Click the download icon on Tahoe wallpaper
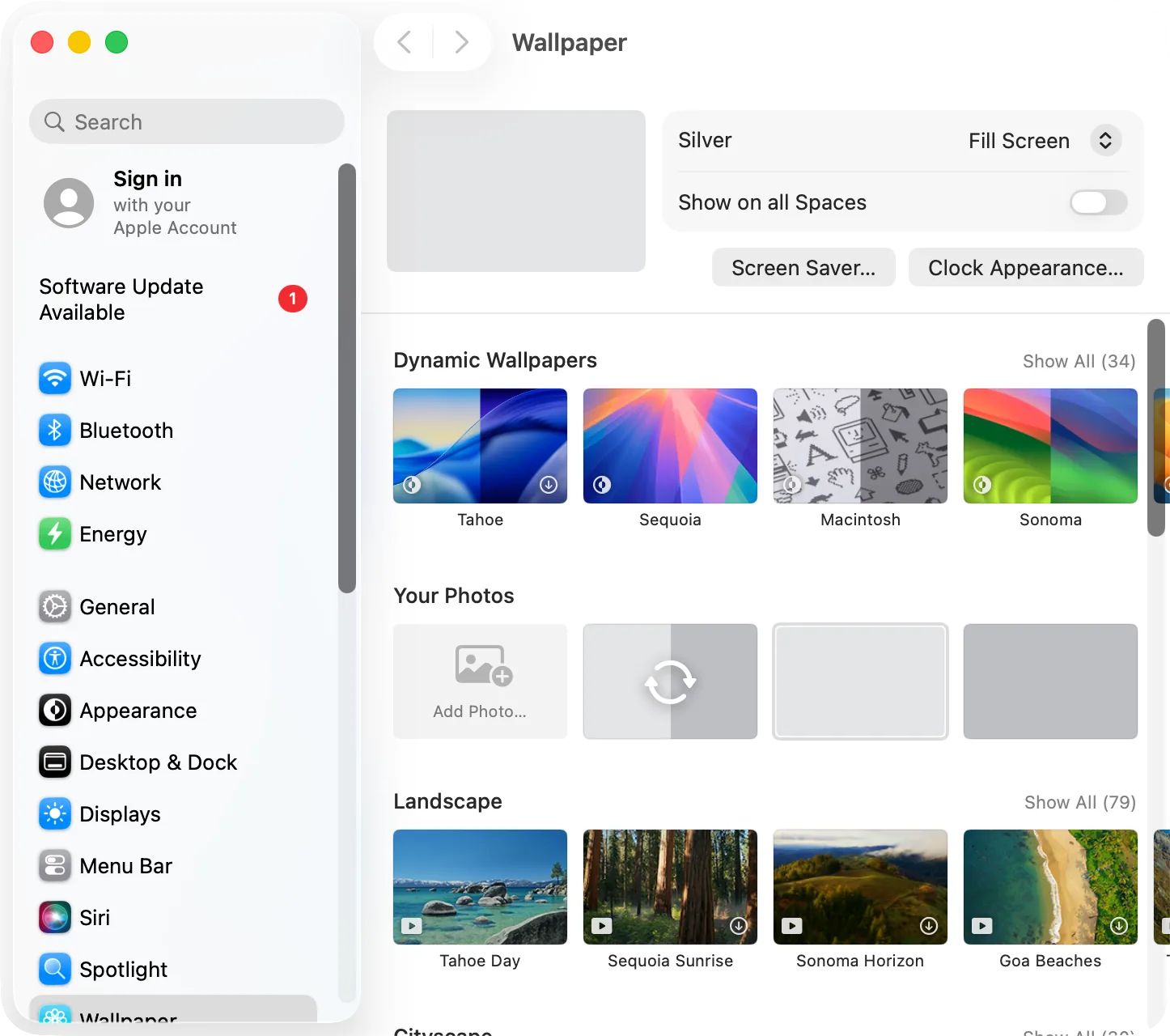This screenshot has height=1036, width=1170. point(549,485)
